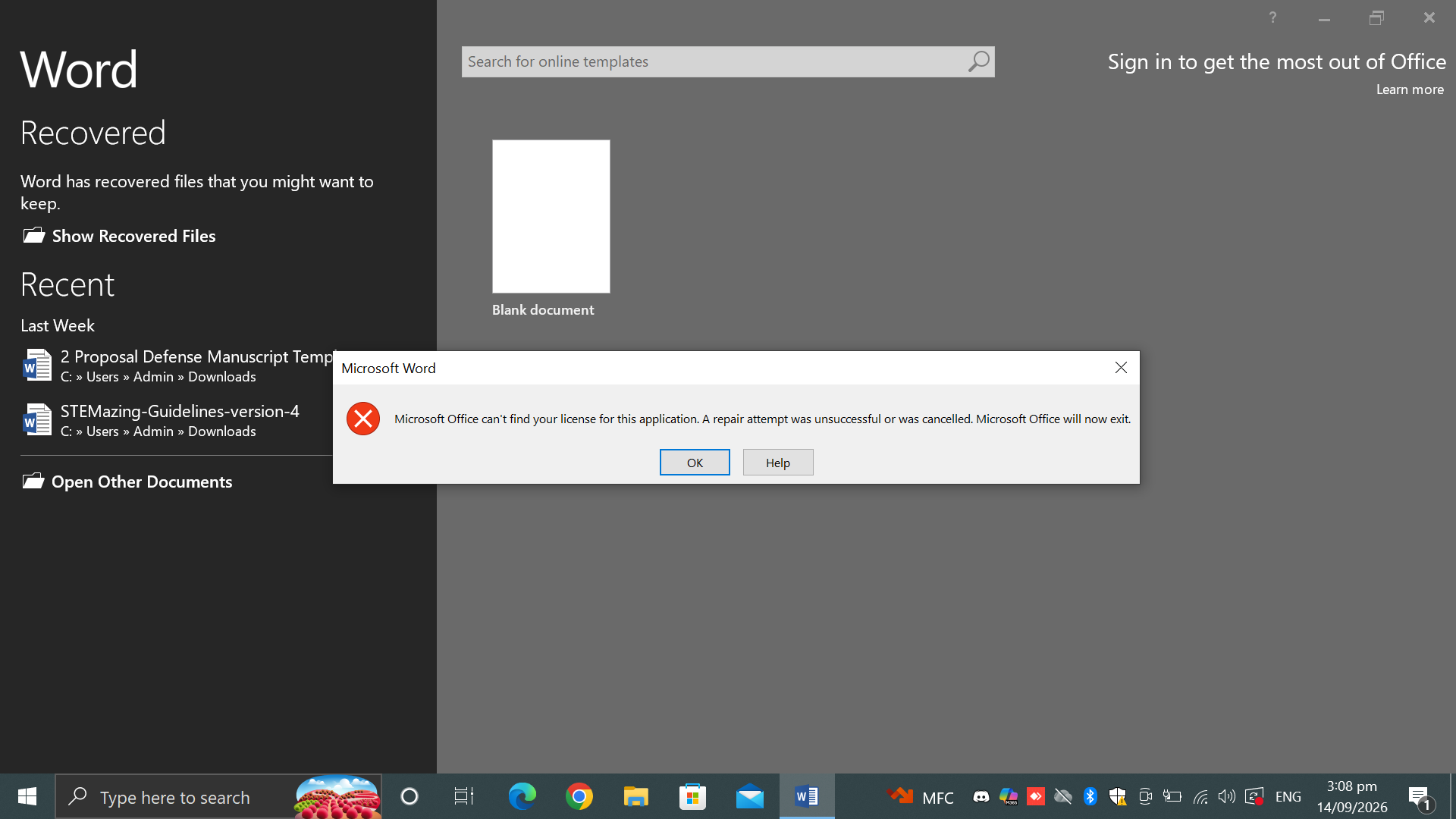Launch Google Chrome from taskbar
This screenshot has height=819, width=1456.
(579, 796)
